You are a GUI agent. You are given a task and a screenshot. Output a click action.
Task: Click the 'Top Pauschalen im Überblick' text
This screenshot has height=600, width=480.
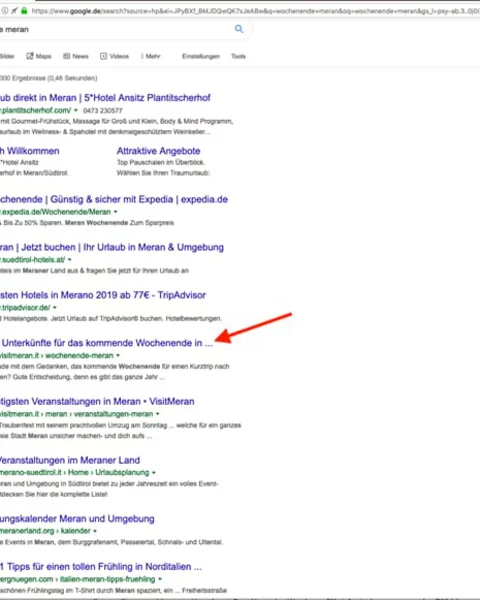[161, 162]
